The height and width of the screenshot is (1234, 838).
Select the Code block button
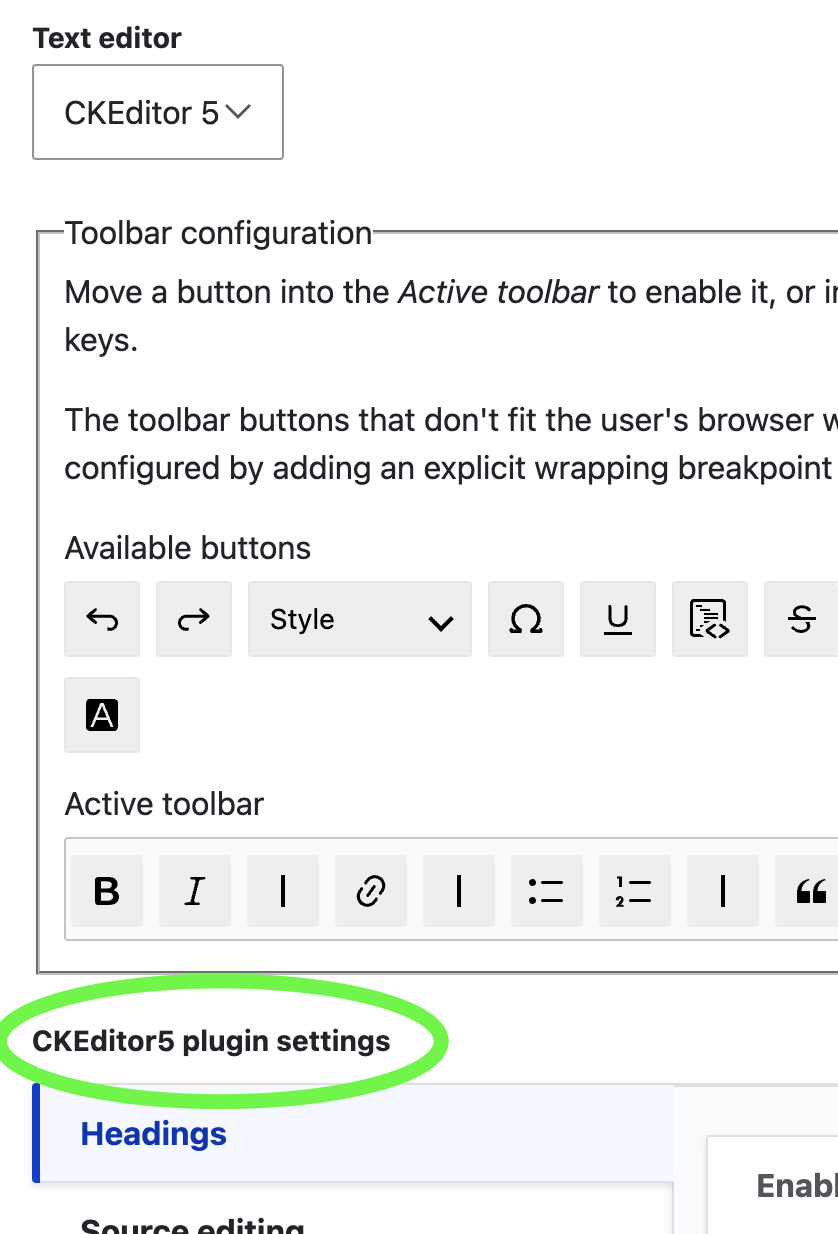pos(710,619)
